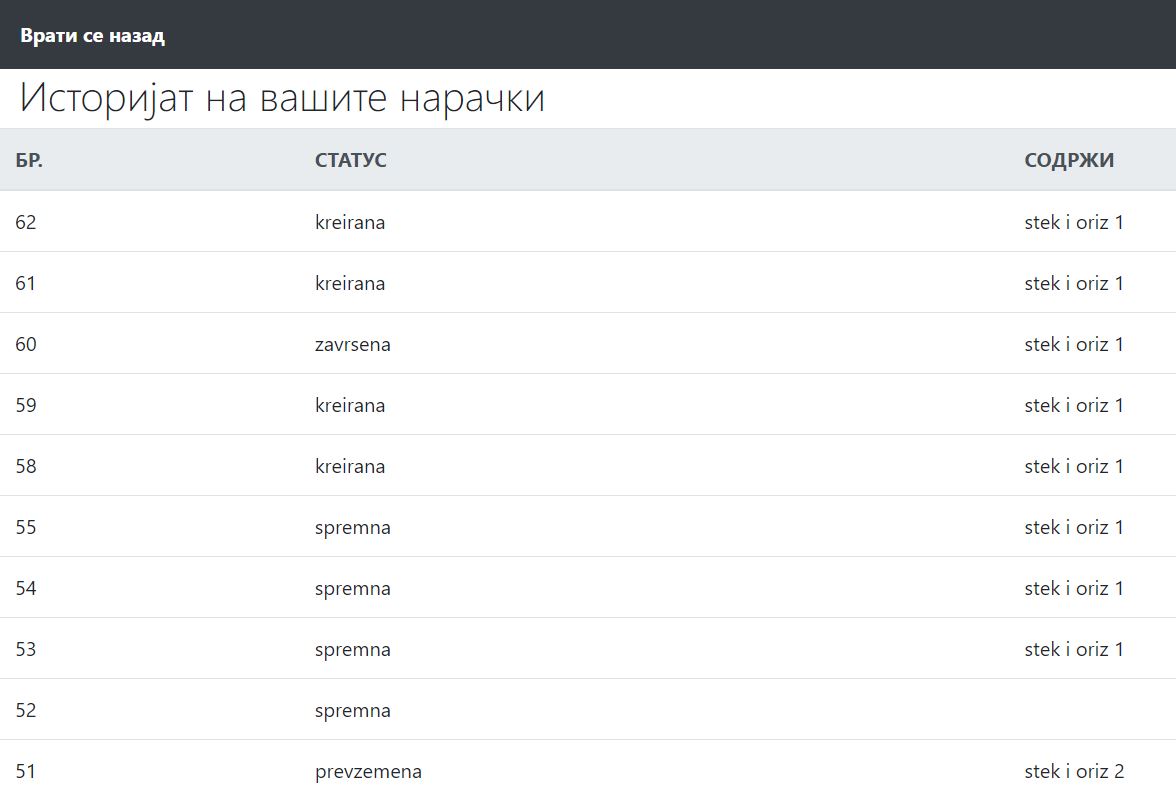Click the 'Историјат на вашите нарачки' heading
The image size is (1176, 797).
pos(282,98)
